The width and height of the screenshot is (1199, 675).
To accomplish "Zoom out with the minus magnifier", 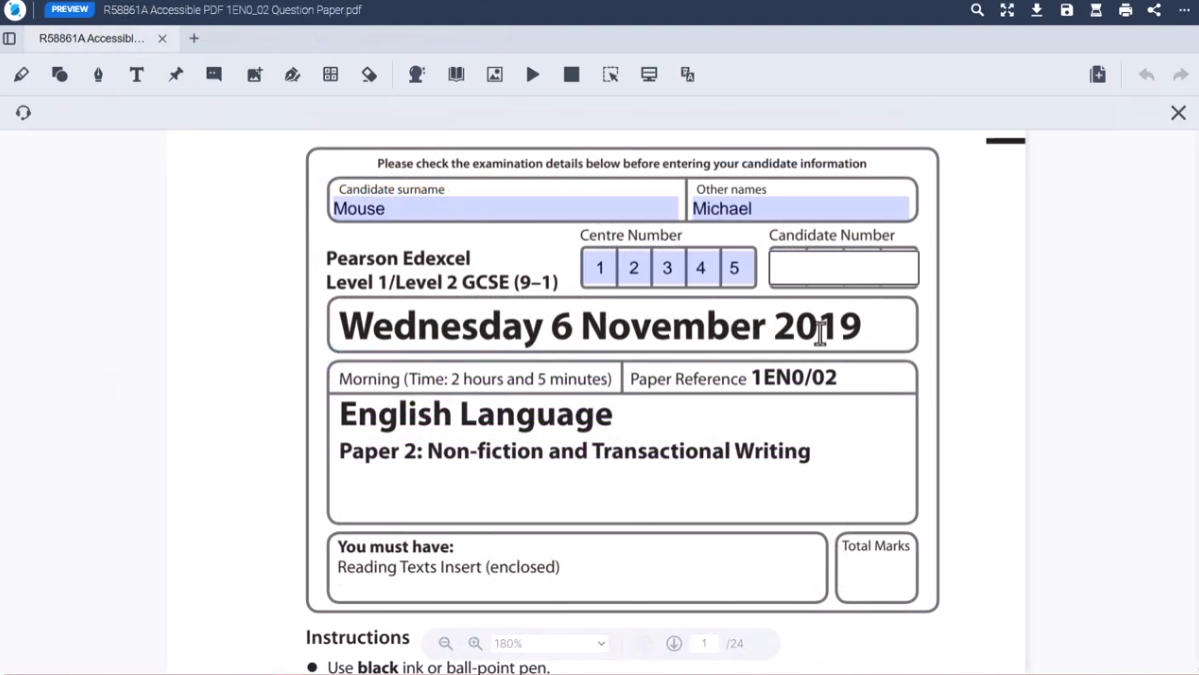I will (446, 644).
